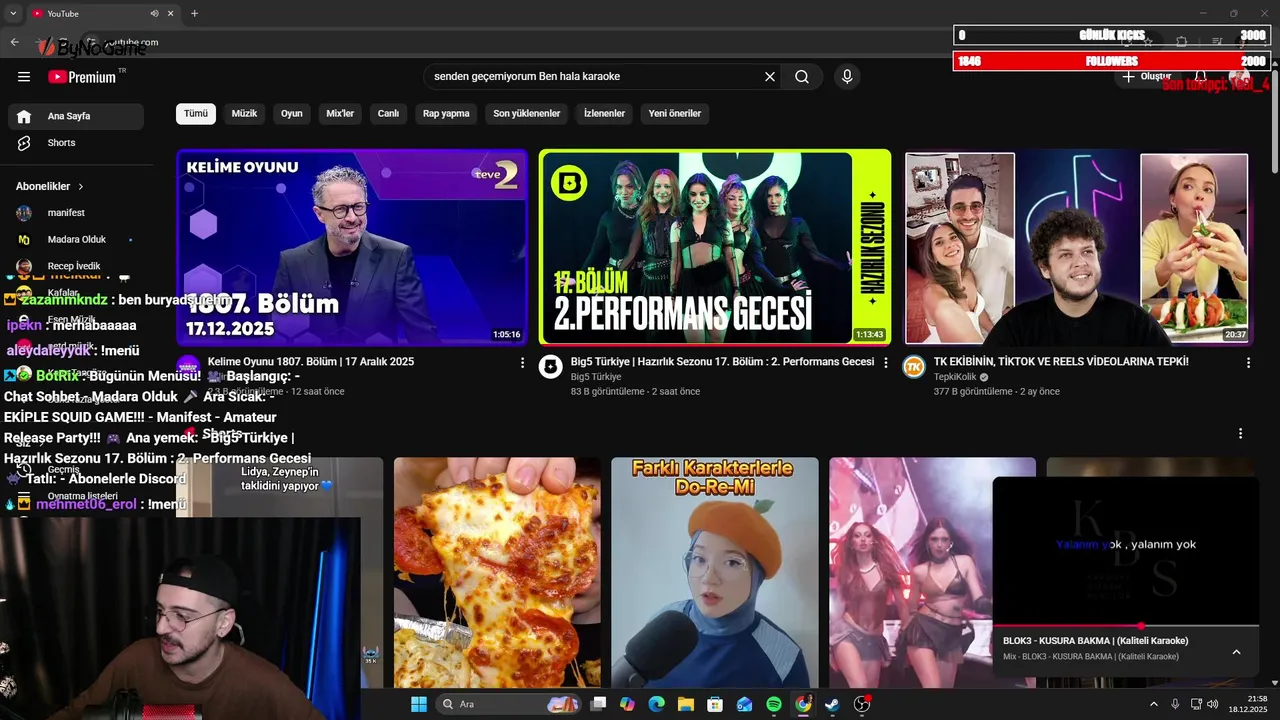1280x720 pixels.
Task: Open the TikTok reaction video thumbnail
Action: pos(1078,247)
